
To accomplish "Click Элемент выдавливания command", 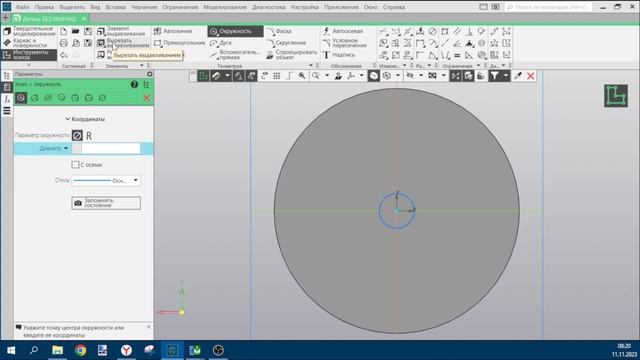I will (121, 31).
